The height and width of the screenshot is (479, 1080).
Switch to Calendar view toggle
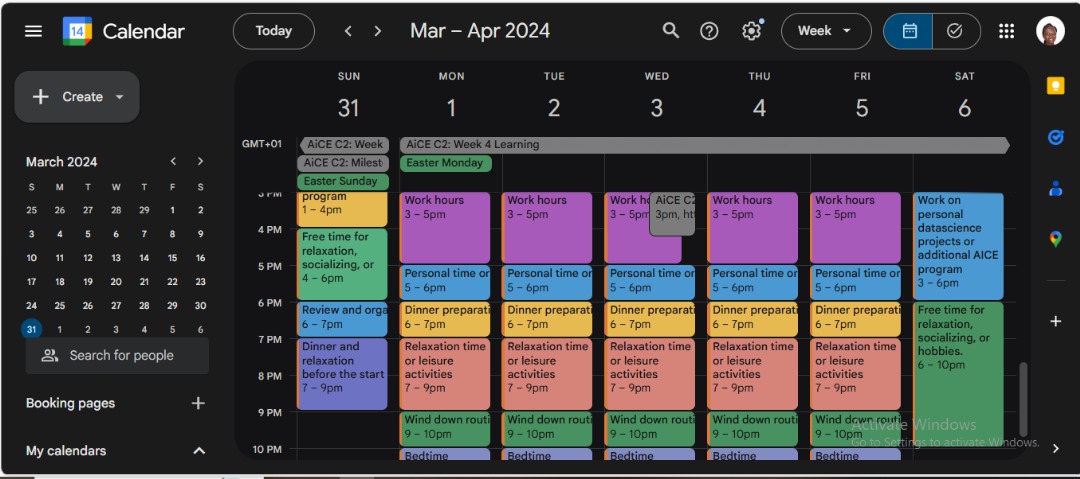[x=909, y=31]
